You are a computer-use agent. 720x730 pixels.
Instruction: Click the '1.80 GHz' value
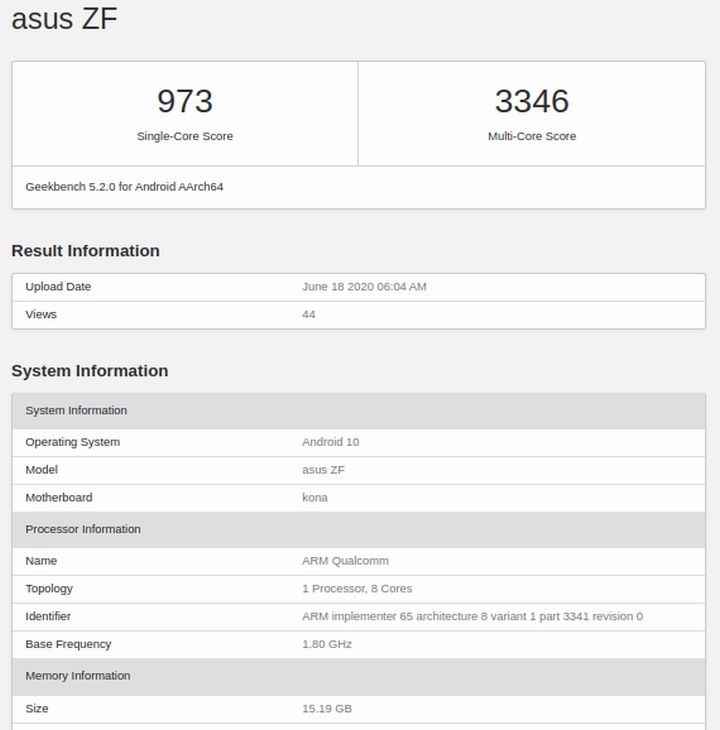[327, 644]
